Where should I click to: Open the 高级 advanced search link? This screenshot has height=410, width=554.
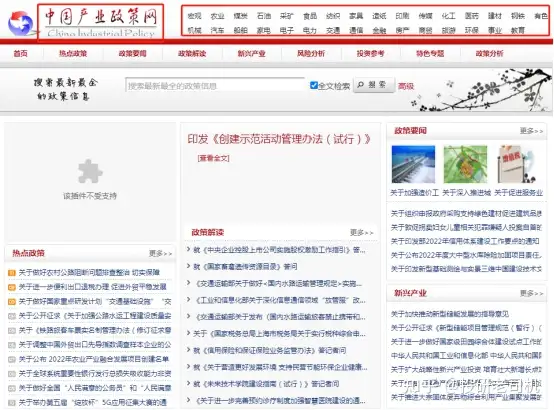click(x=406, y=86)
